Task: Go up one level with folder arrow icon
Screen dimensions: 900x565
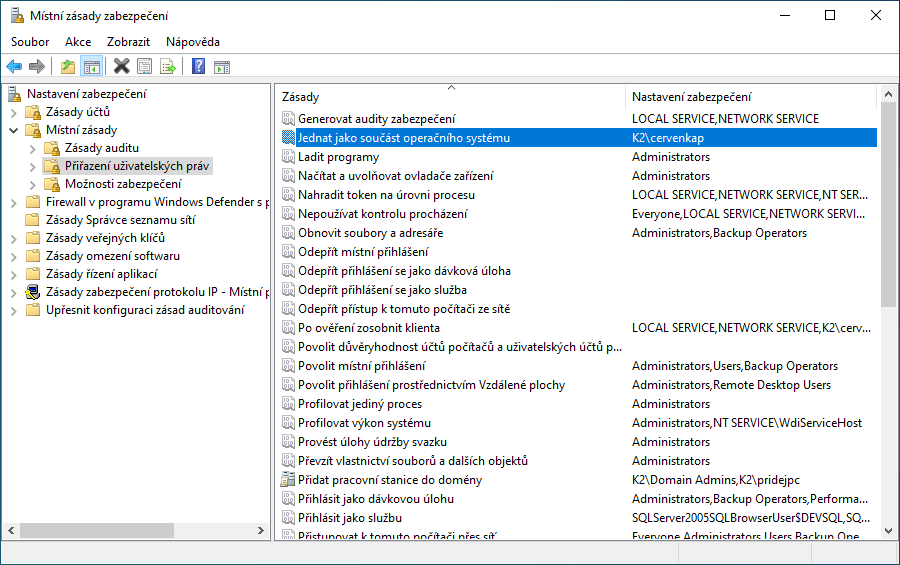Action: pos(68,67)
